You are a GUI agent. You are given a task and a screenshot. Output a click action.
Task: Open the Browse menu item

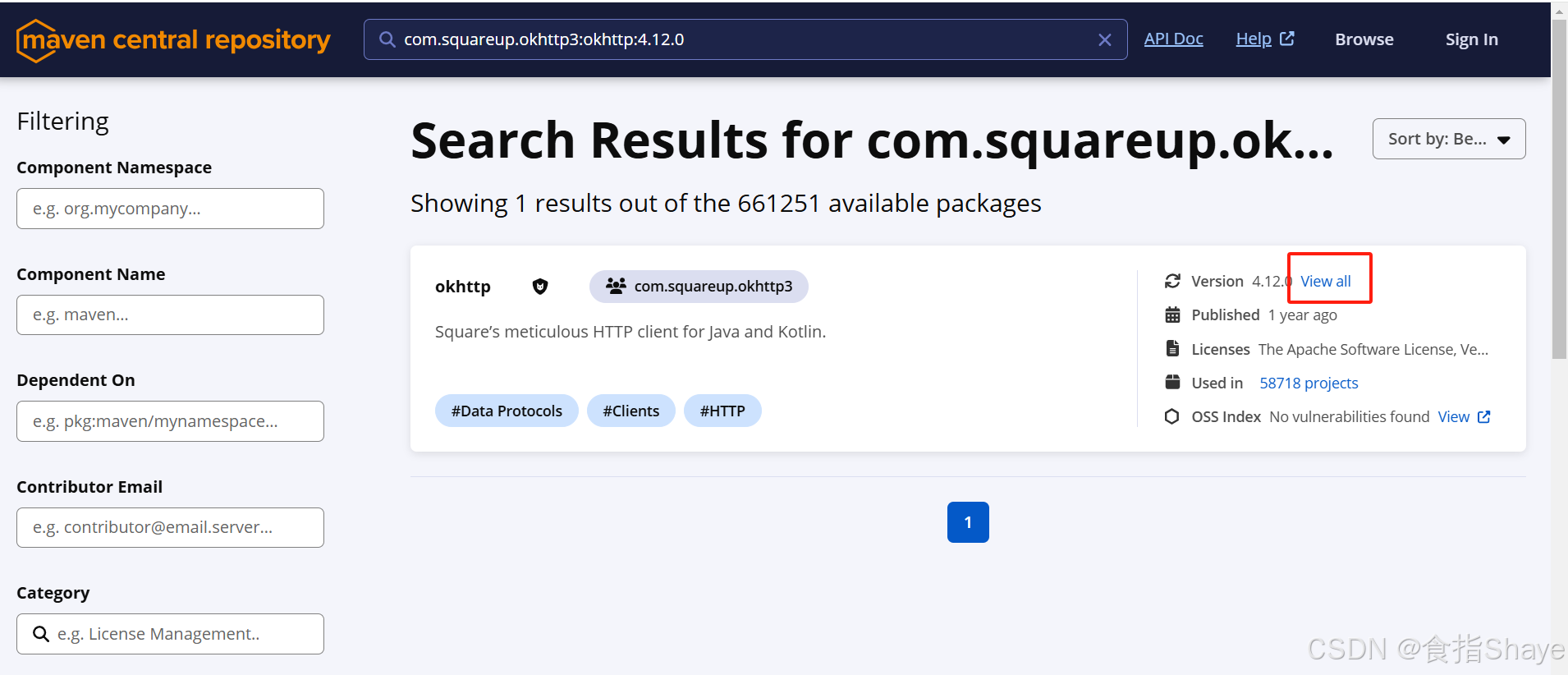1364,39
